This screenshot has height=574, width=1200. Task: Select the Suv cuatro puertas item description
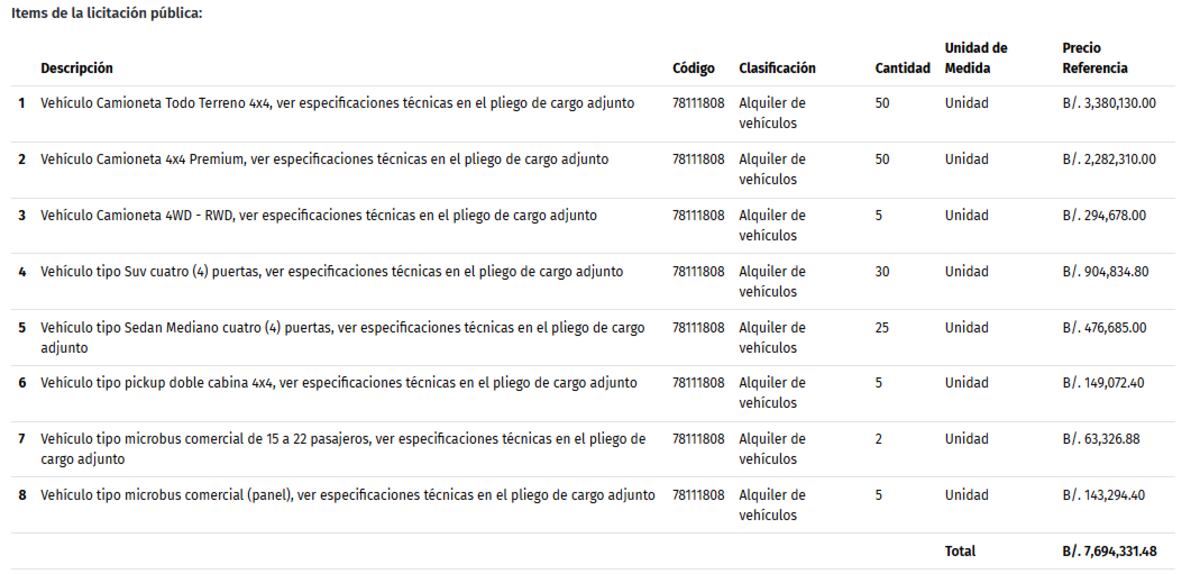coord(331,271)
